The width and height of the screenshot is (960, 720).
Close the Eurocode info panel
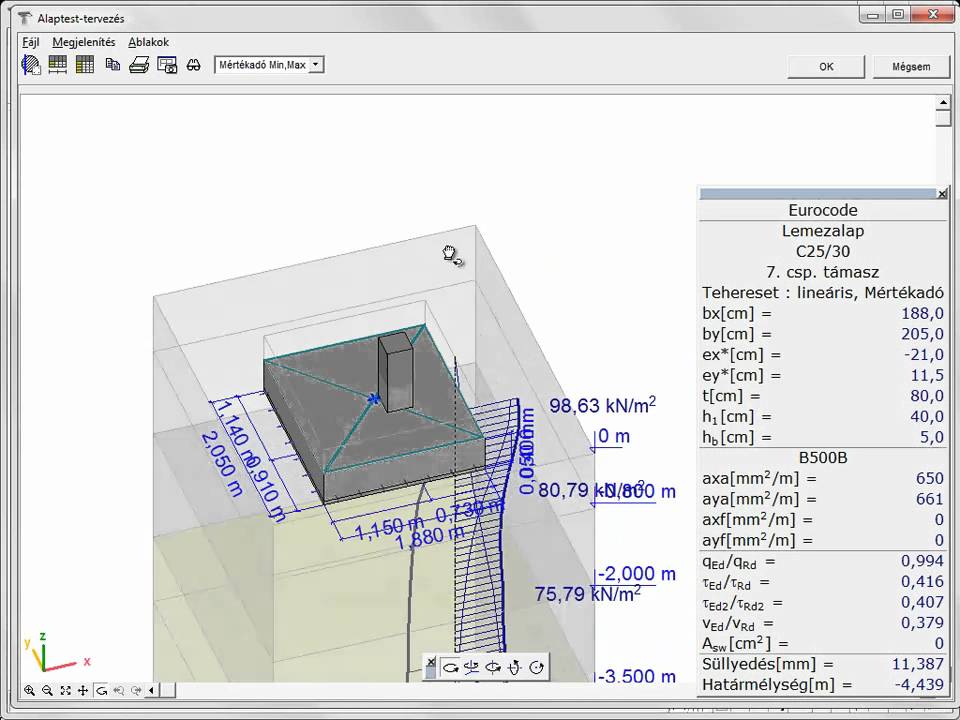tap(942, 194)
